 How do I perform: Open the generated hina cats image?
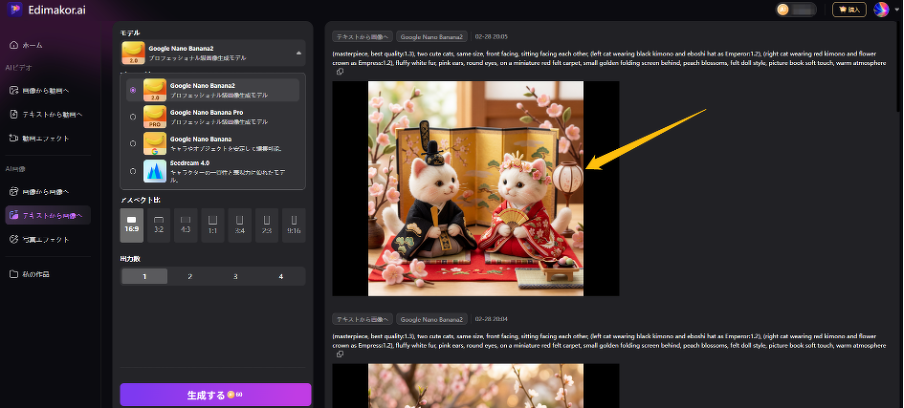475,188
